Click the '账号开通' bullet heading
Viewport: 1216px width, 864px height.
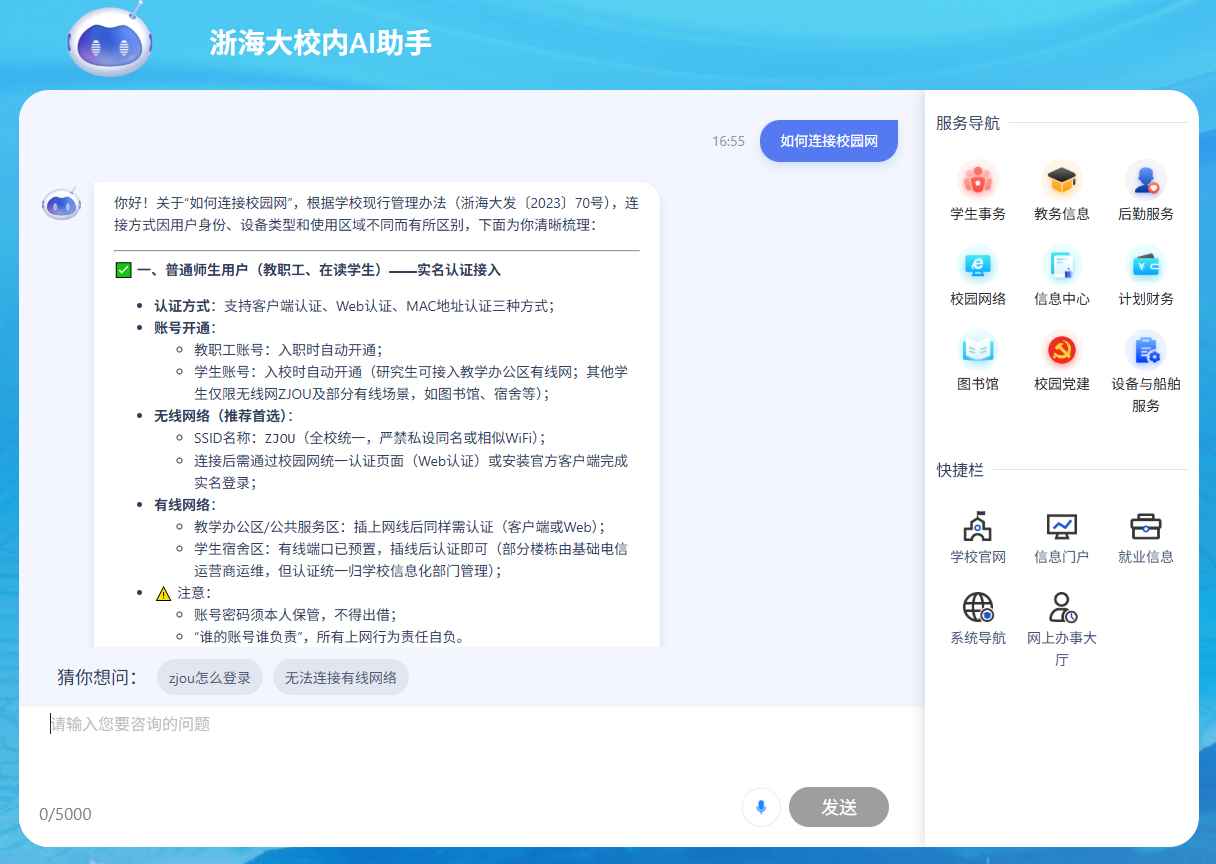tap(184, 328)
